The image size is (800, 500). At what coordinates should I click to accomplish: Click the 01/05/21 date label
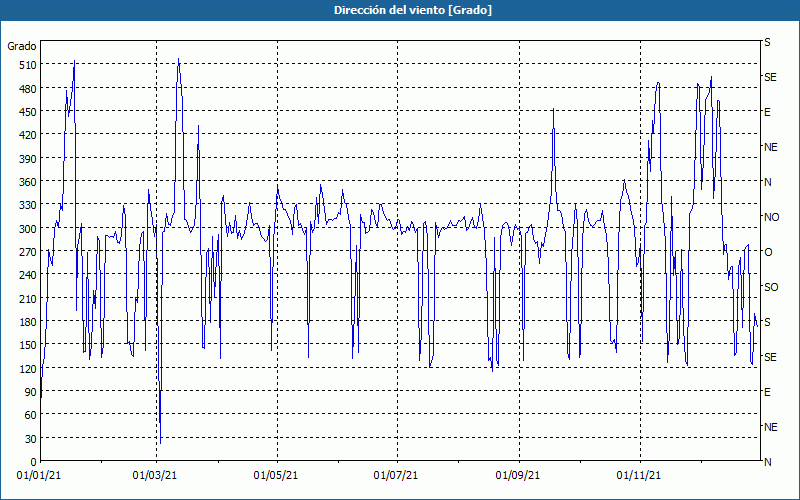(x=276, y=476)
